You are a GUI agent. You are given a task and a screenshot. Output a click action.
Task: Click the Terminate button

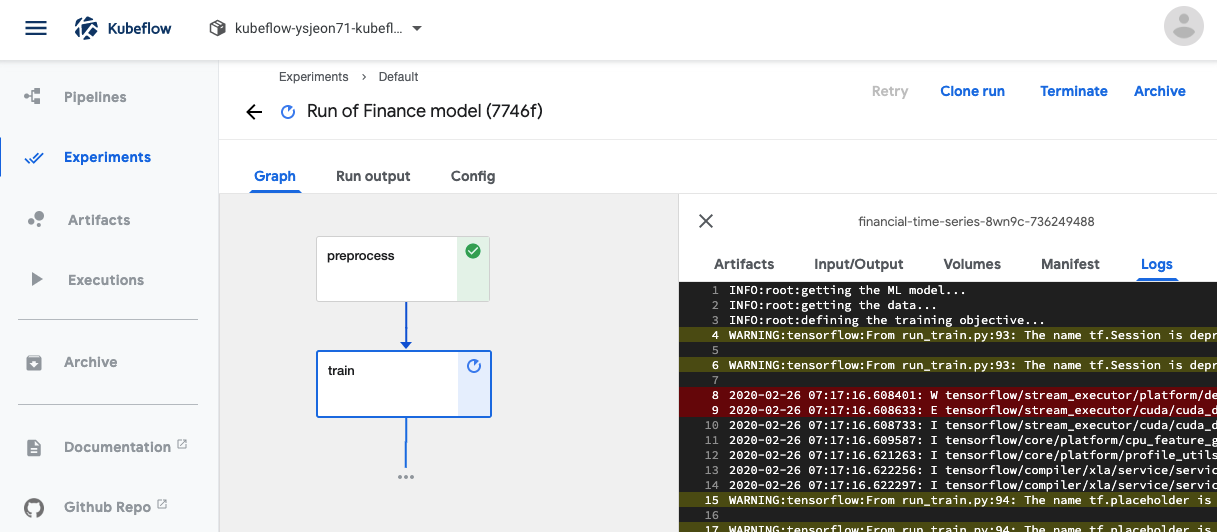(1074, 91)
